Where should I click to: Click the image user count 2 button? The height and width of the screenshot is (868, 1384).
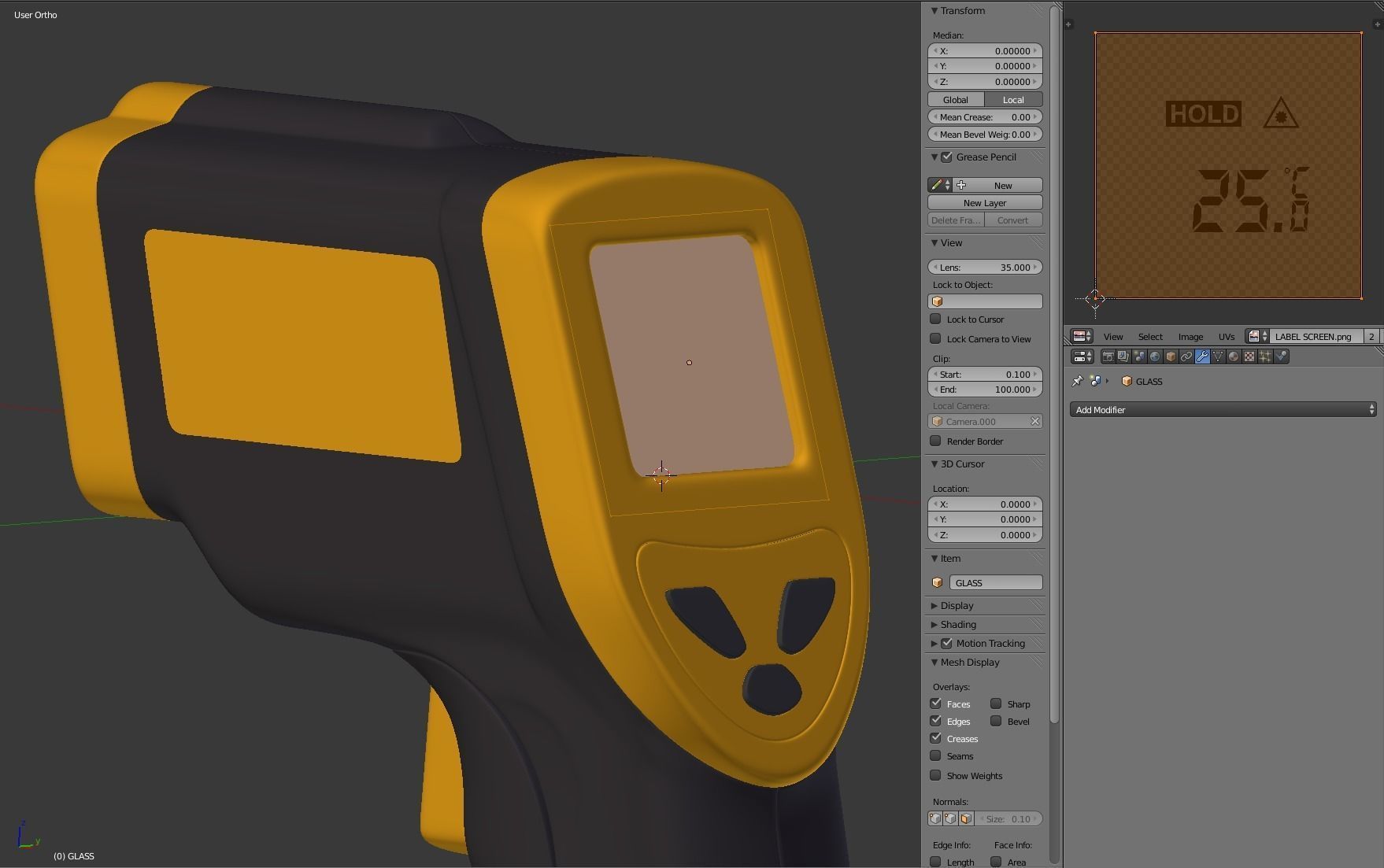[1371, 336]
